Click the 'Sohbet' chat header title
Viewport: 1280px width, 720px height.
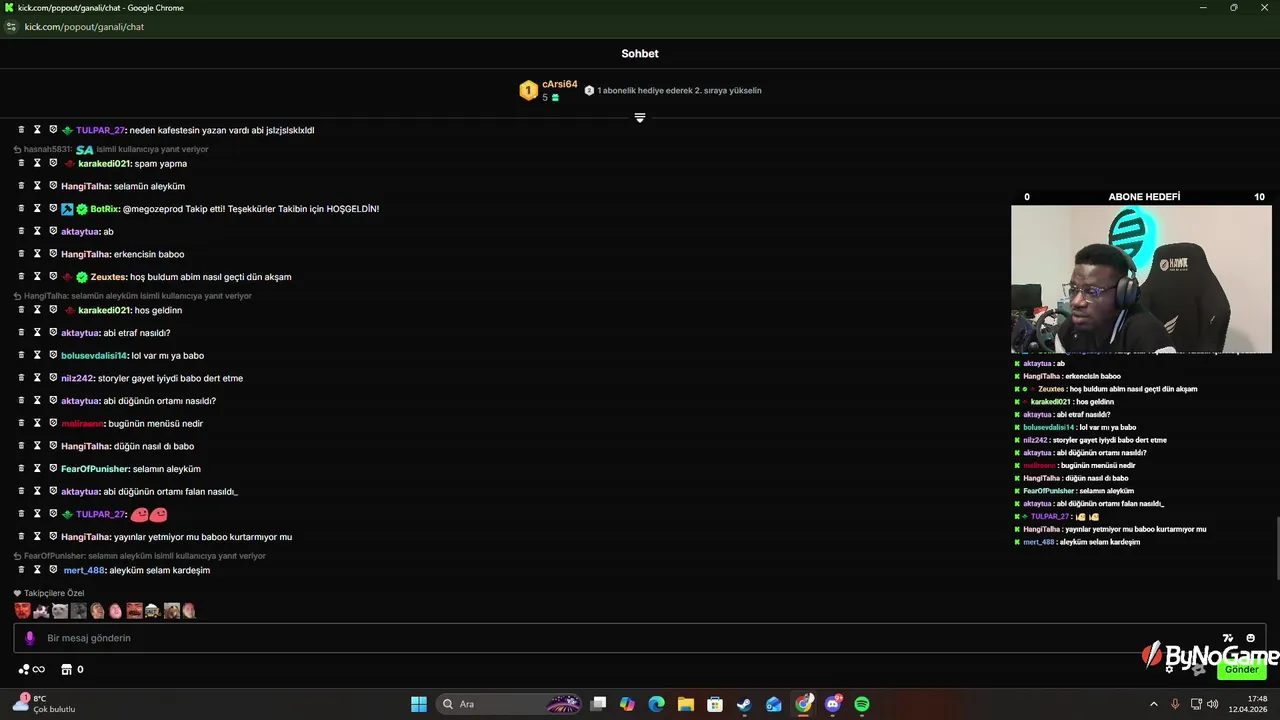click(x=640, y=54)
